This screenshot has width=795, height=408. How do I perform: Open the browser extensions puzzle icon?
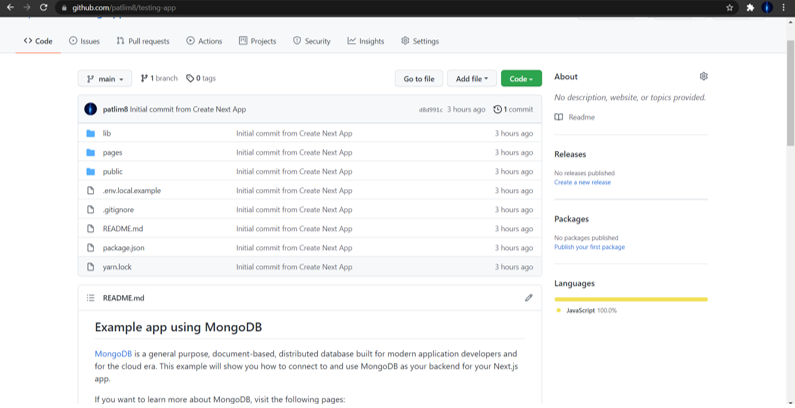point(750,8)
